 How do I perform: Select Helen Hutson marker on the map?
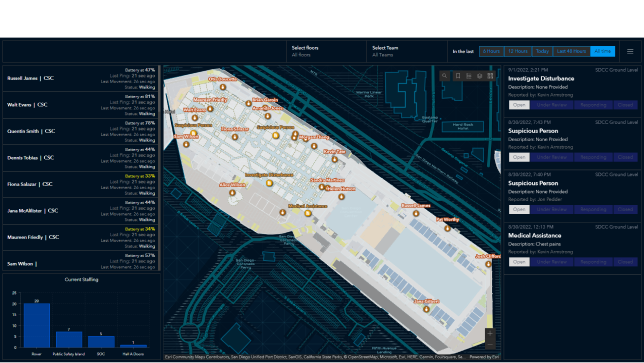pos(341,197)
